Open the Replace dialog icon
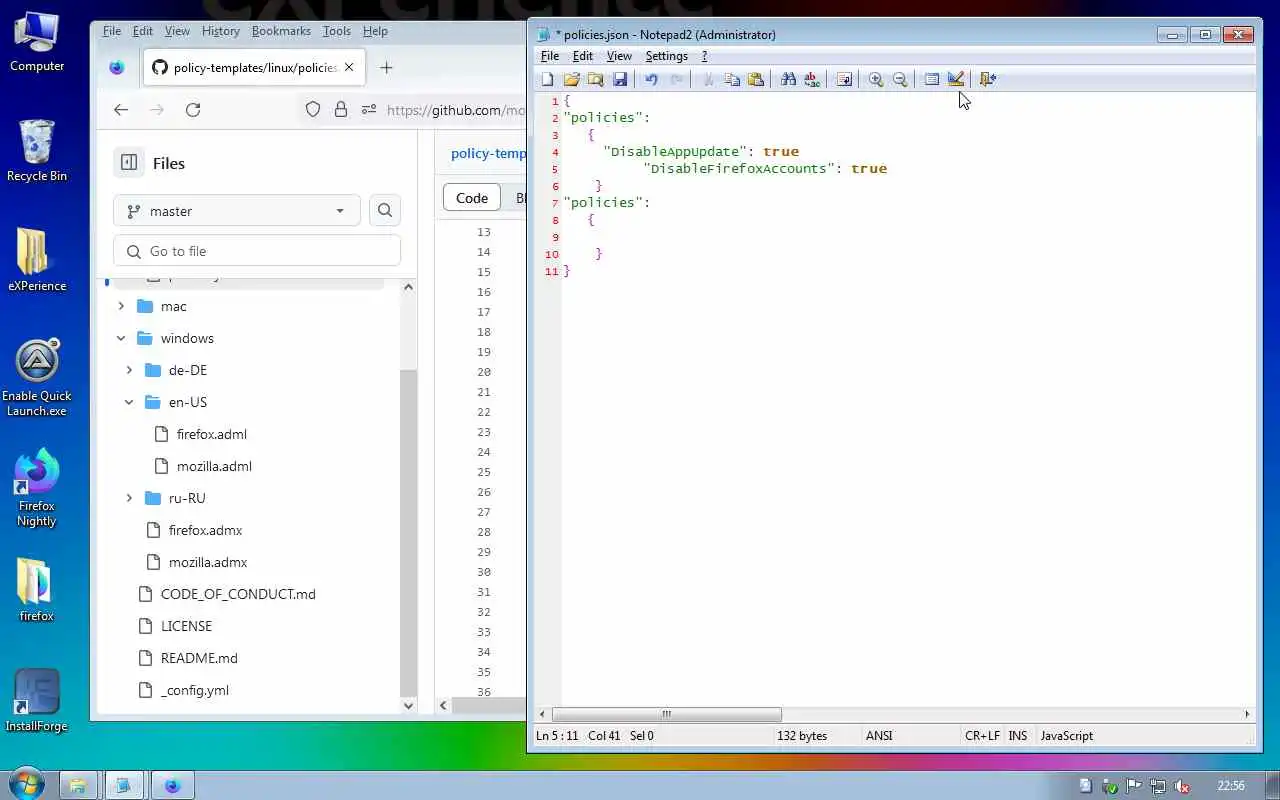The image size is (1280, 800). pos(812,79)
